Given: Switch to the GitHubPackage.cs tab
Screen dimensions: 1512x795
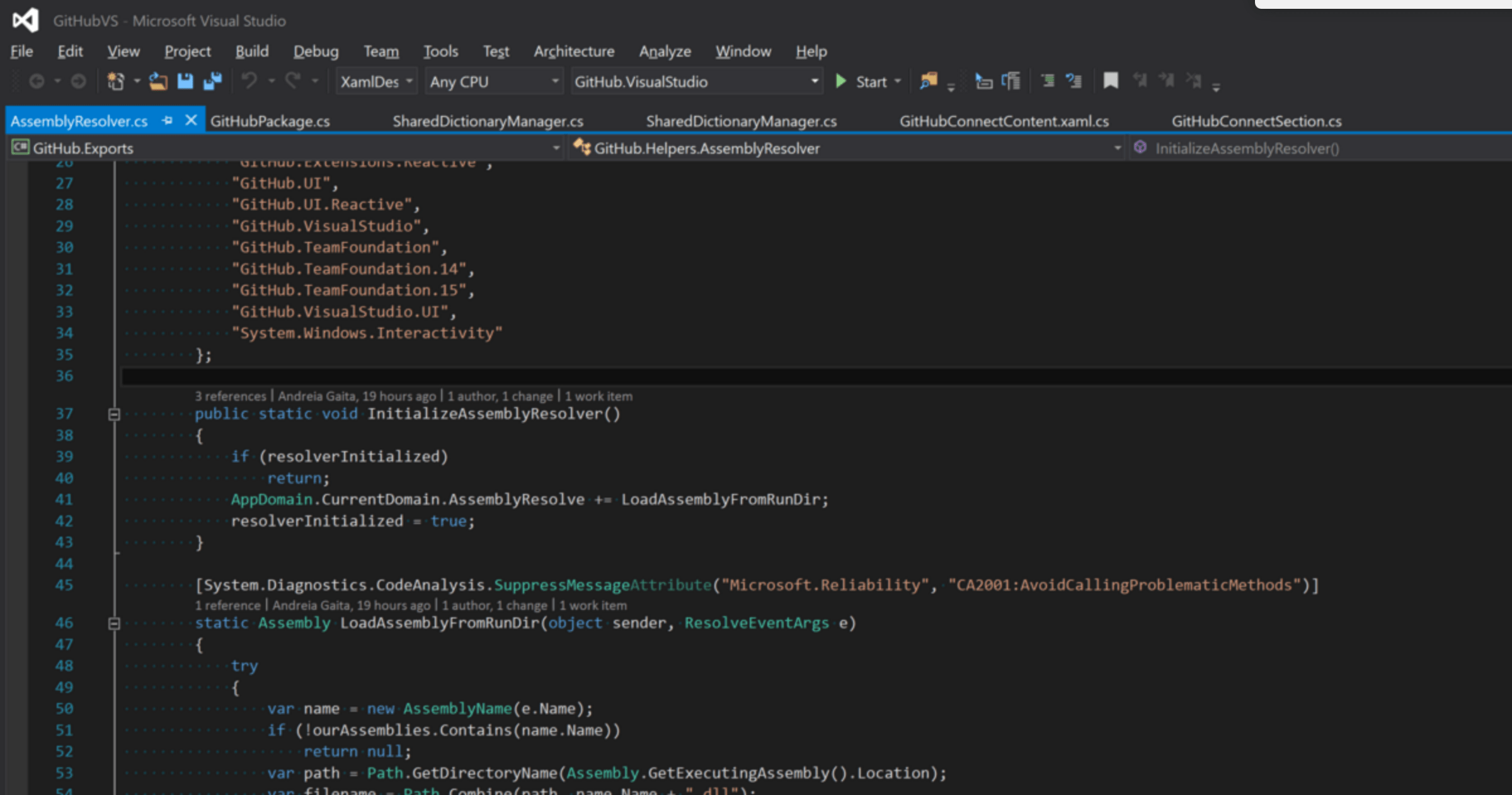Looking at the screenshot, I should [x=271, y=120].
